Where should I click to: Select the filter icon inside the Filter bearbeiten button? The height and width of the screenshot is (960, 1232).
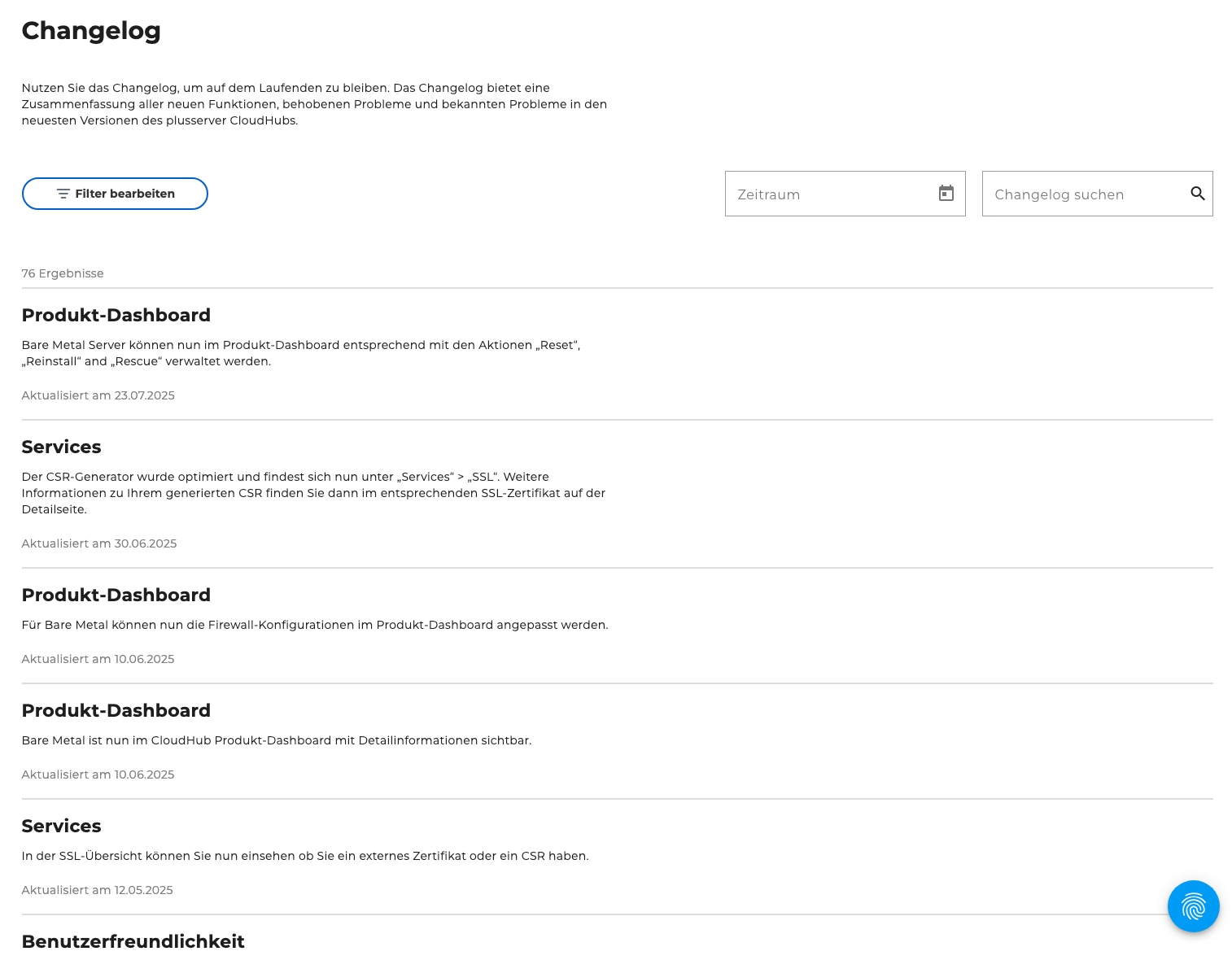[63, 194]
